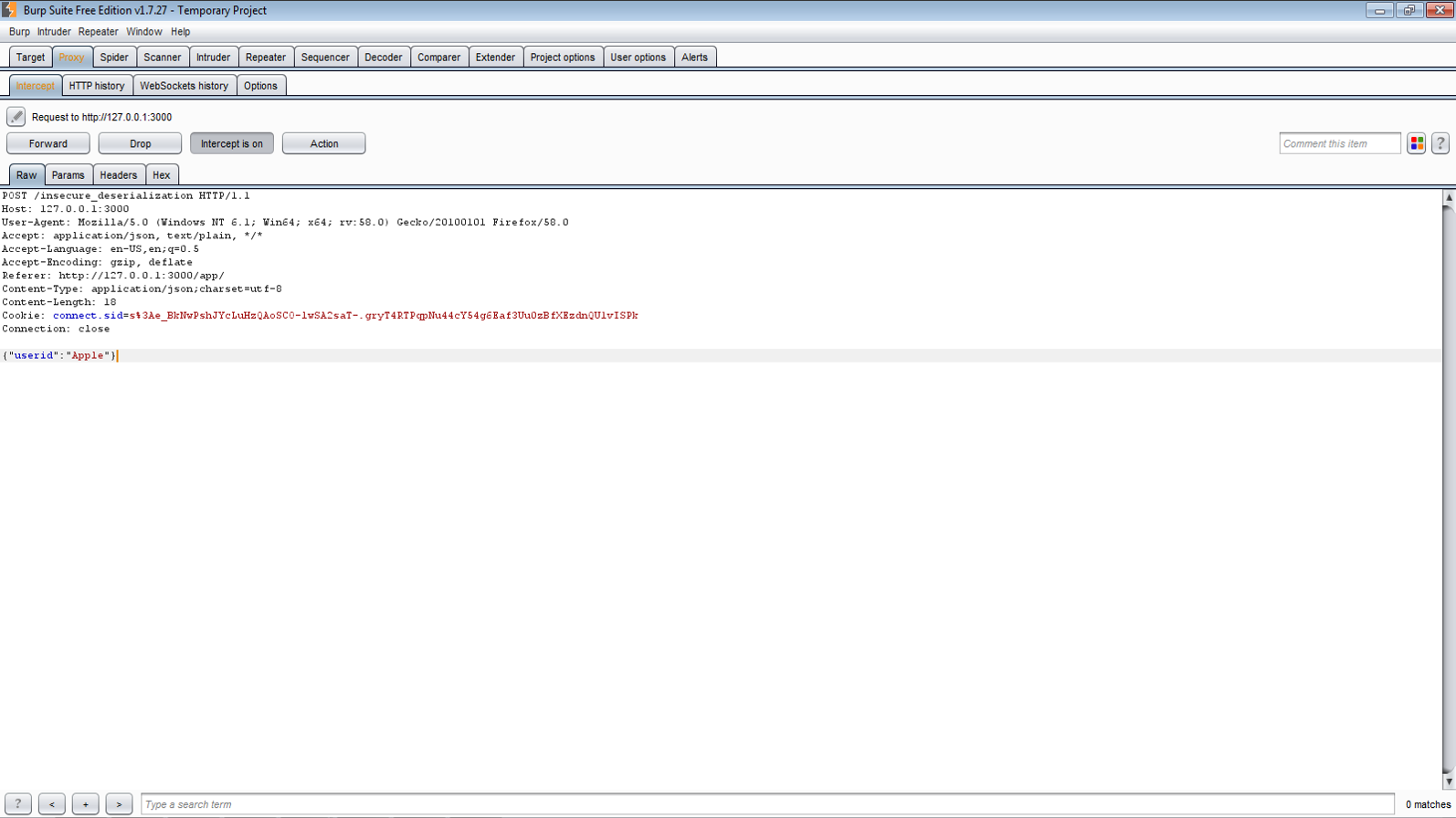Switch to the Repeater tool tab
The image size is (1456, 818).
[266, 57]
